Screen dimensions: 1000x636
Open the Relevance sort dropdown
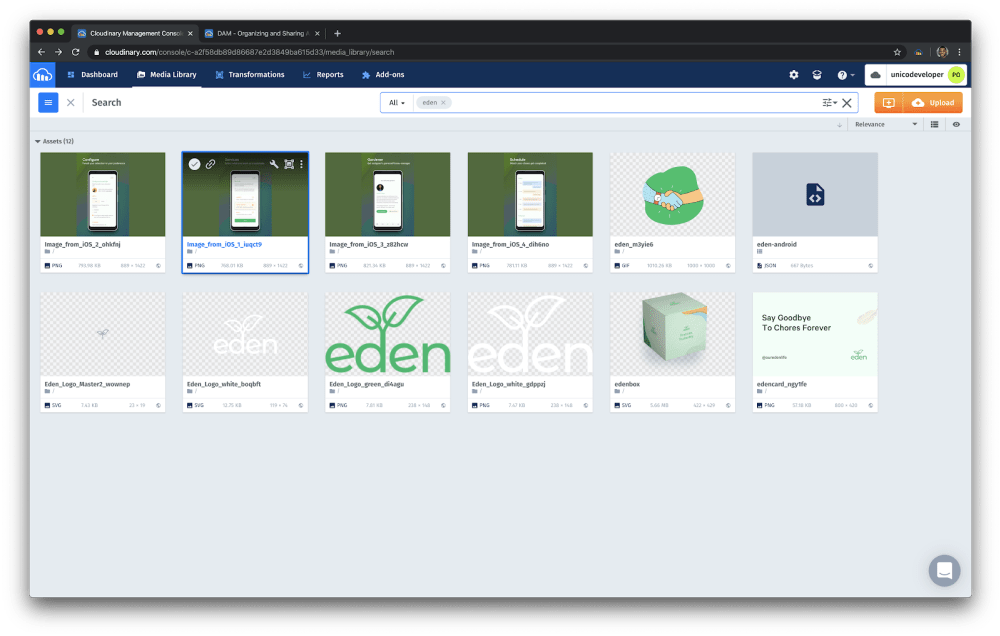coord(886,124)
